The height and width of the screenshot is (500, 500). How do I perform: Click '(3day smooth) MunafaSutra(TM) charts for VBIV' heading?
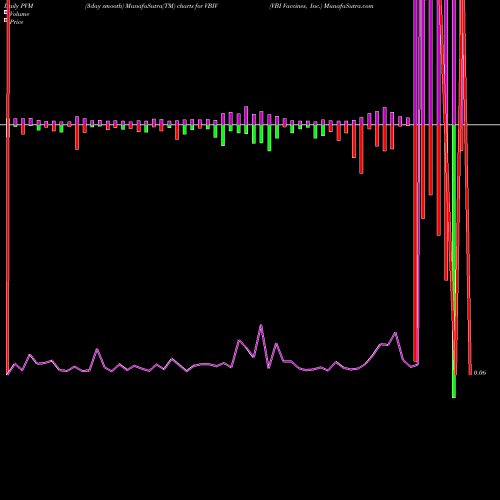pos(151,6)
